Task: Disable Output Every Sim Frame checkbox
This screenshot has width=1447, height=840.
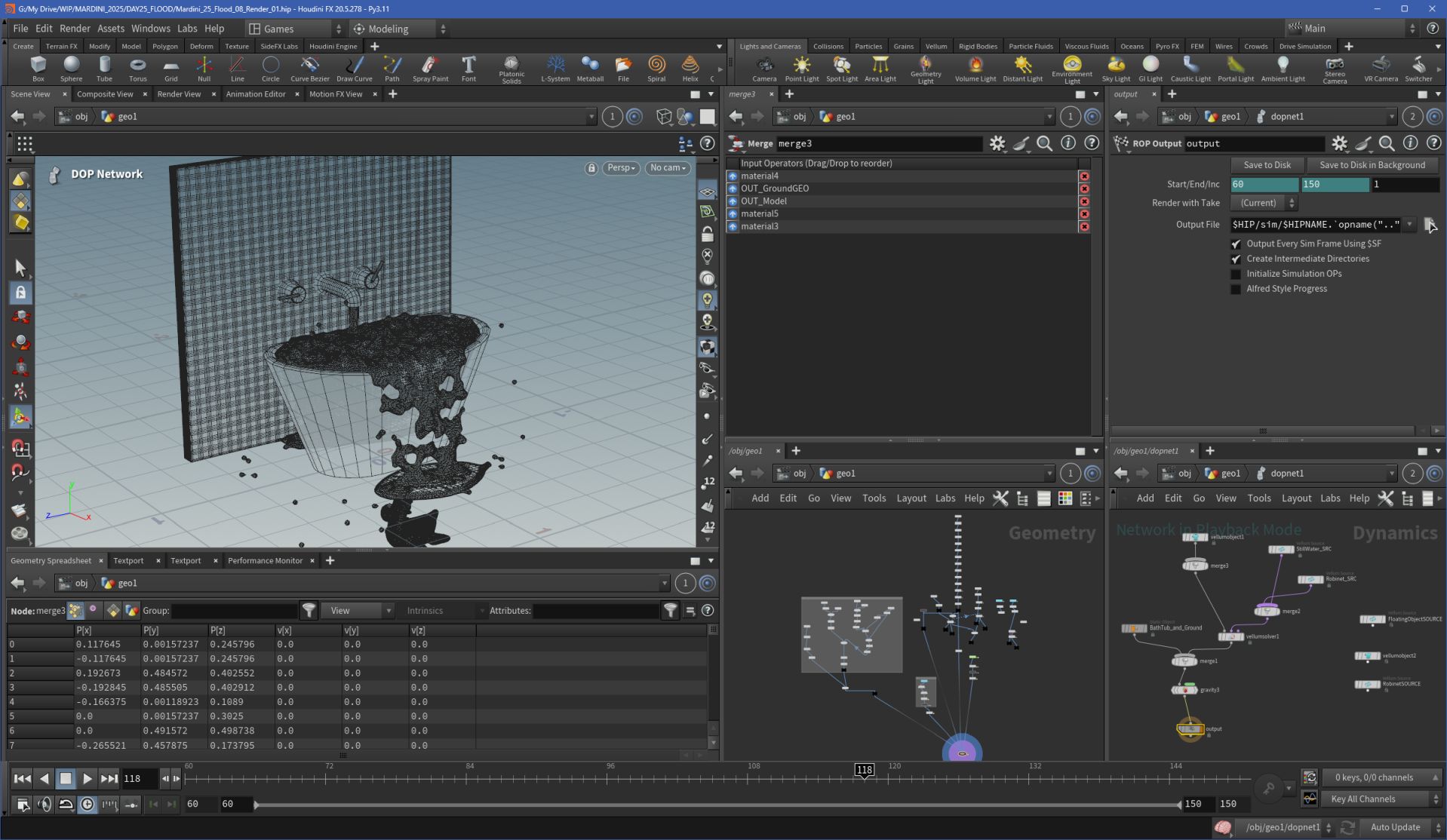Action: click(x=1236, y=244)
